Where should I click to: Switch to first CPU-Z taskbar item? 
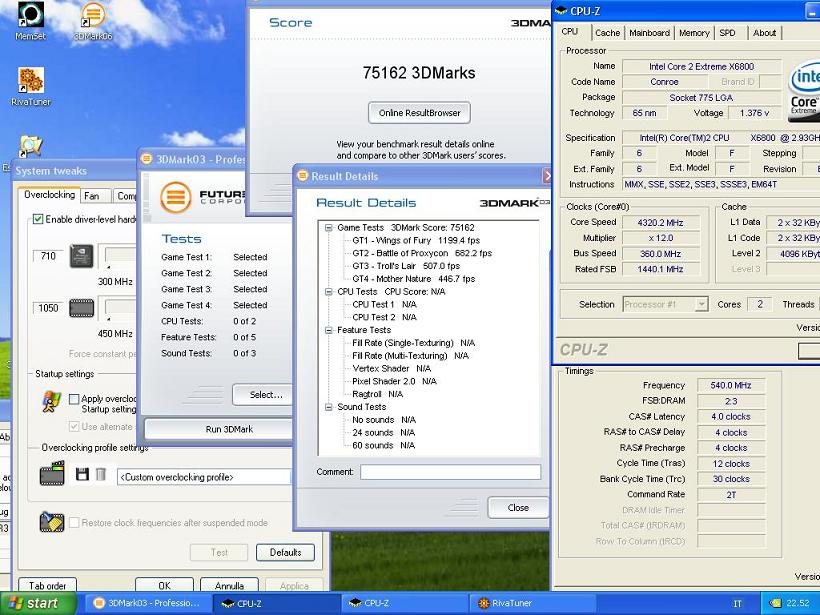click(276, 603)
